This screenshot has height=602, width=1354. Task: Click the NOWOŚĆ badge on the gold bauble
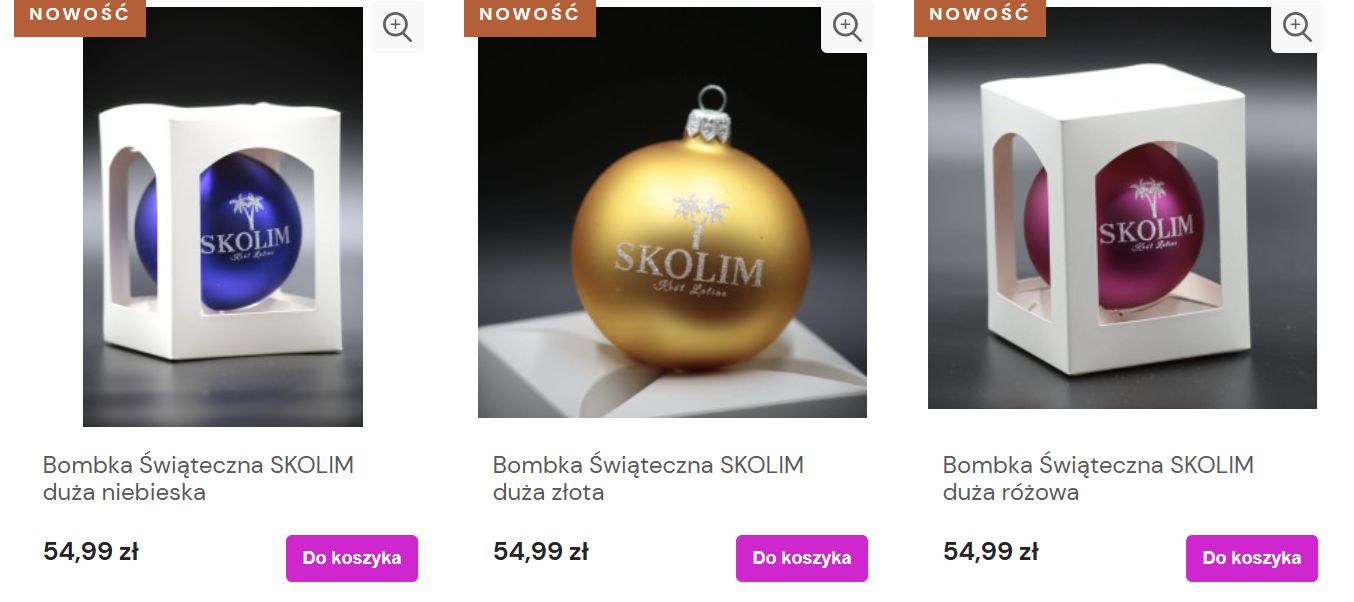(x=530, y=16)
